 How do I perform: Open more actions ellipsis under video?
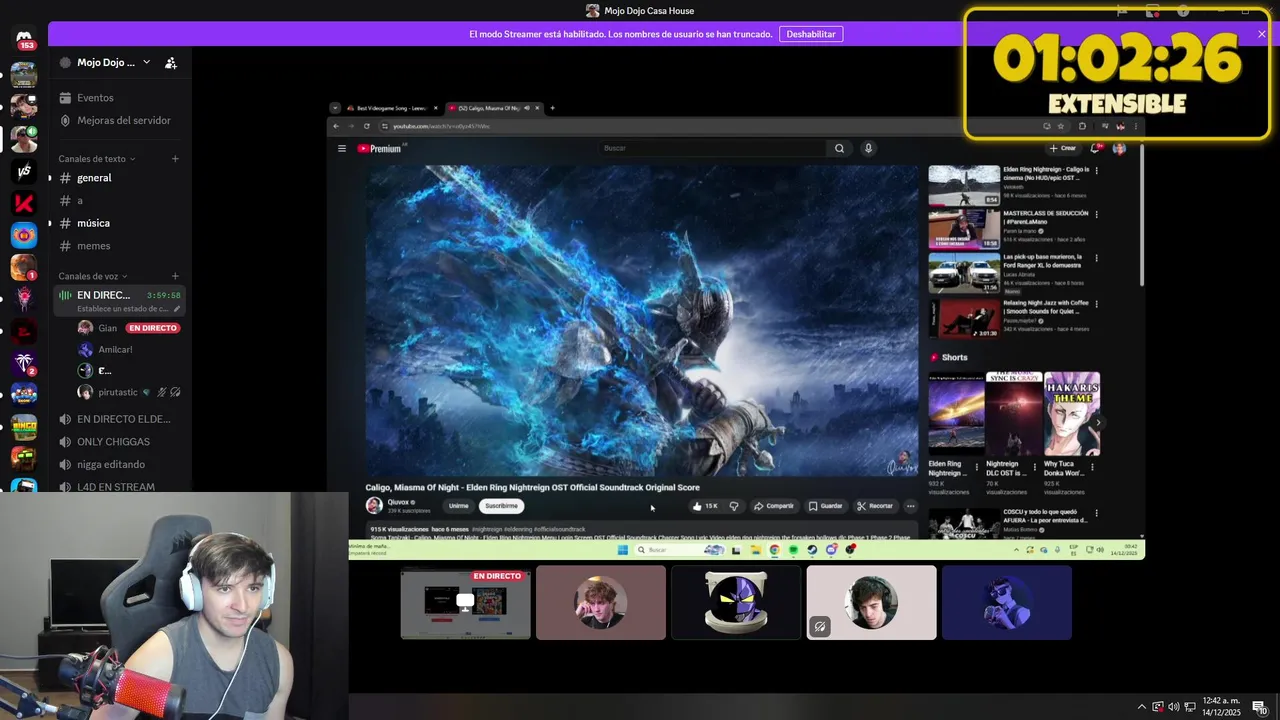click(x=910, y=506)
